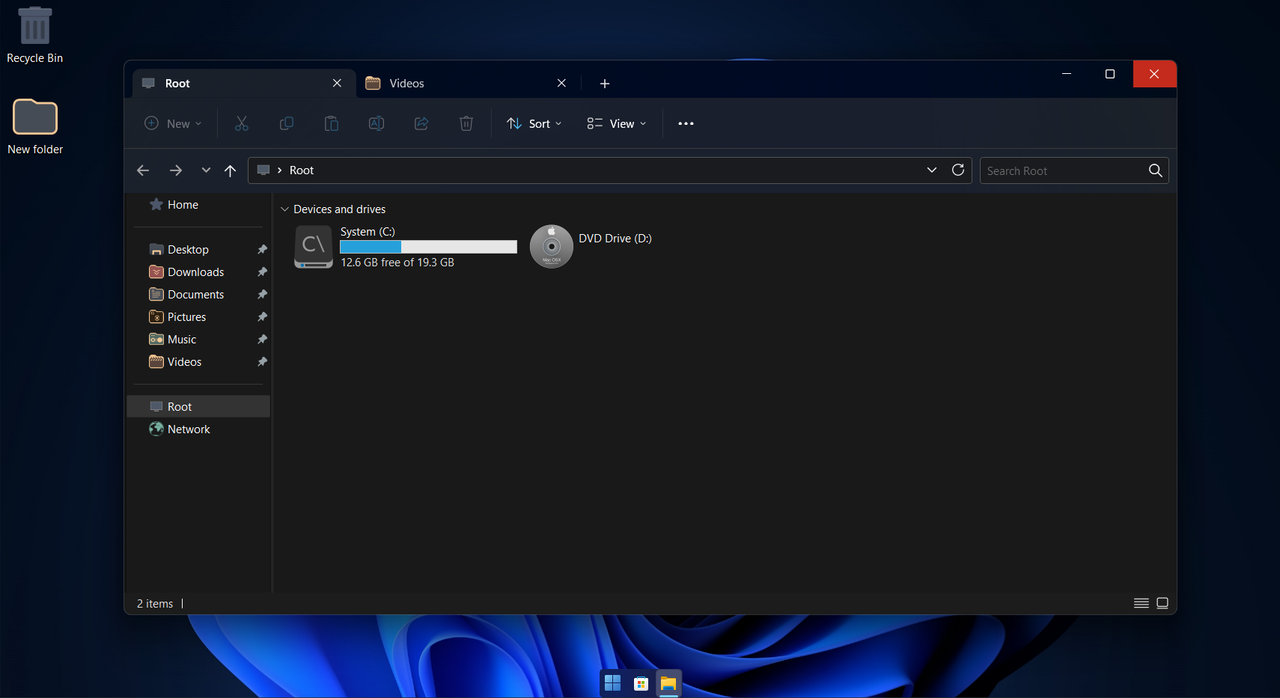This screenshot has width=1280, height=698.
Task: Click the 12.6 GB free of 19.3 GB text
Action: click(x=397, y=262)
